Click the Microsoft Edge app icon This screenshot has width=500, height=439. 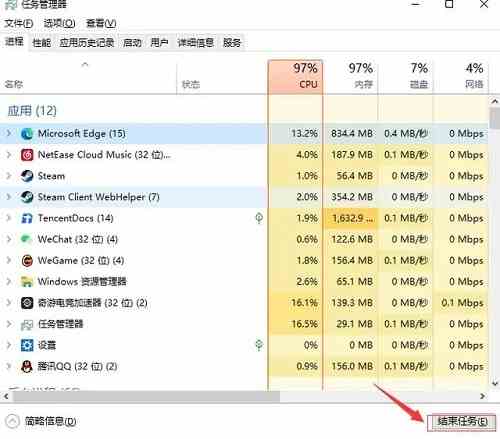pyautogui.click(x=27, y=134)
